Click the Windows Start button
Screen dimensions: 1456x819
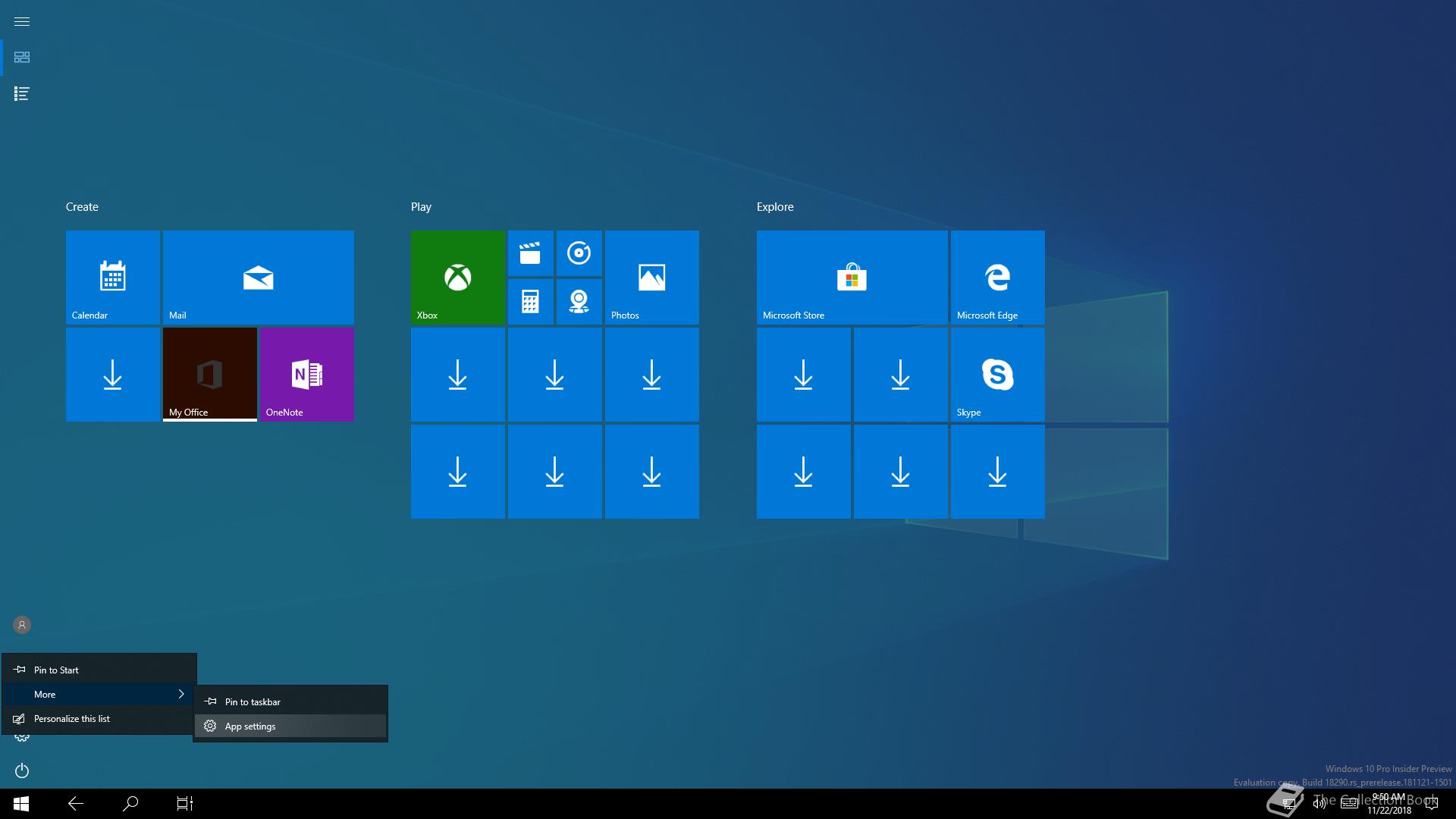[x=21, y=804]
